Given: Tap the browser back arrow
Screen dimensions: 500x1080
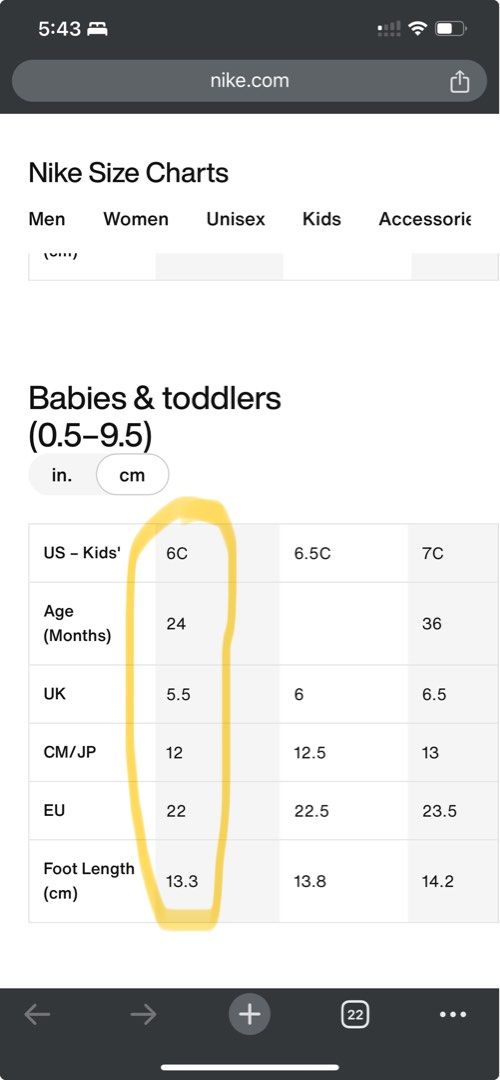Looking at the screenshot, I should (37, 1014).
